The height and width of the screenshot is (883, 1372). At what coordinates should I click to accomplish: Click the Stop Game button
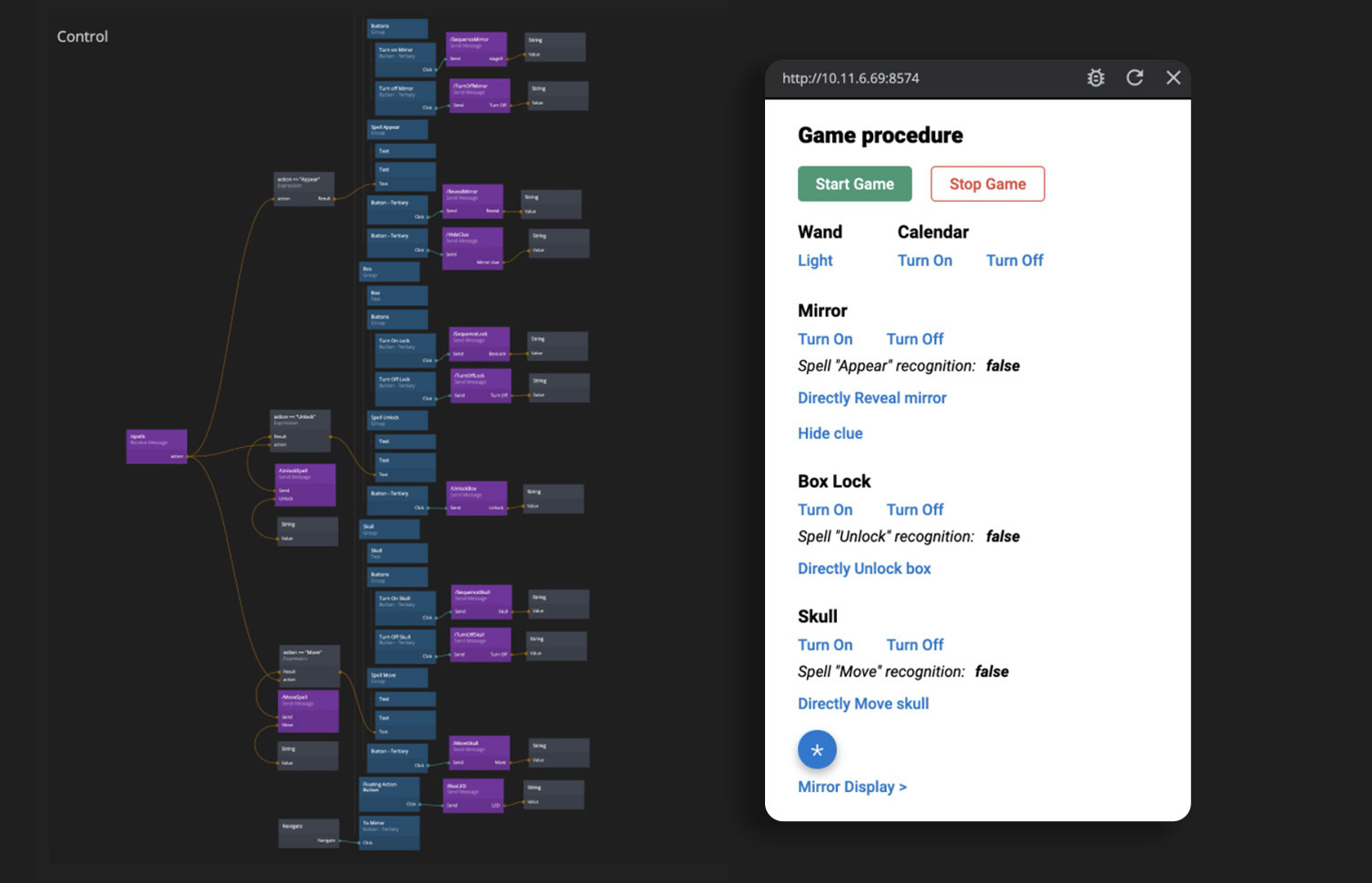point(987,184)
